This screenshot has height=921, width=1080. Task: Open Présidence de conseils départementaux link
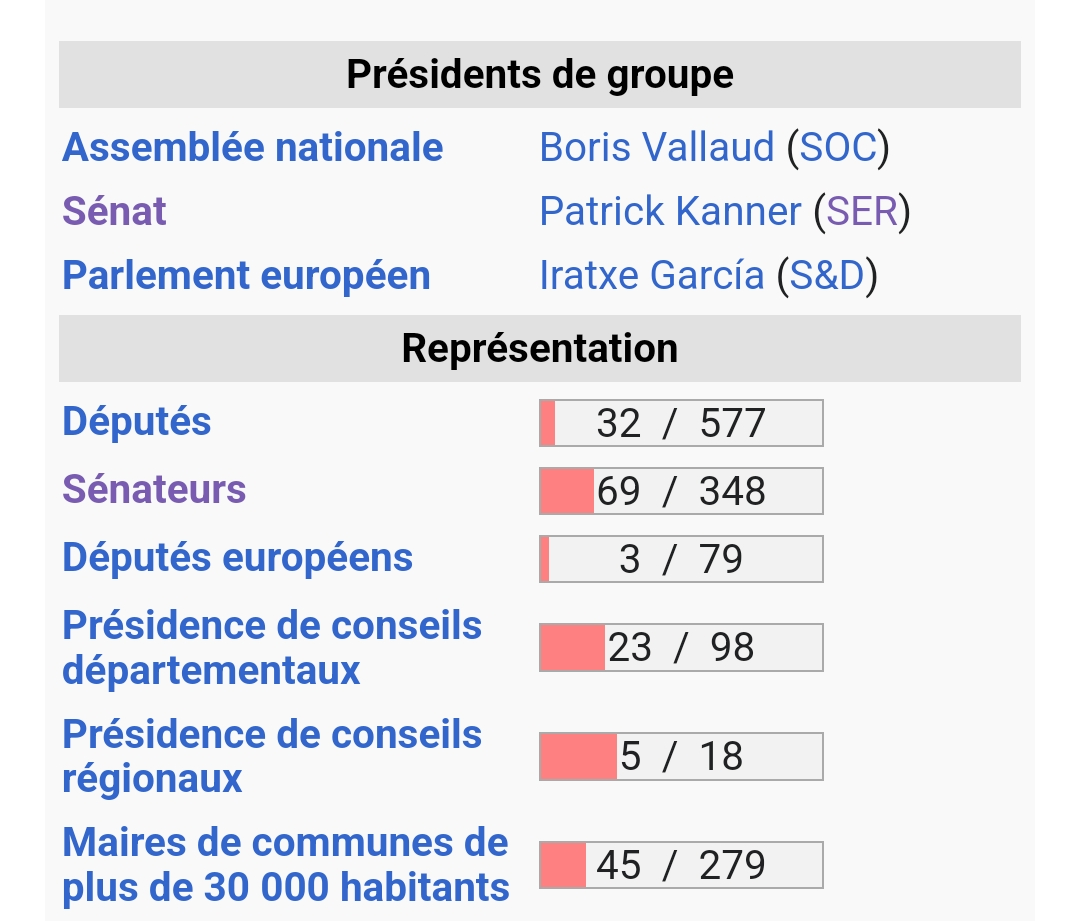272,648
